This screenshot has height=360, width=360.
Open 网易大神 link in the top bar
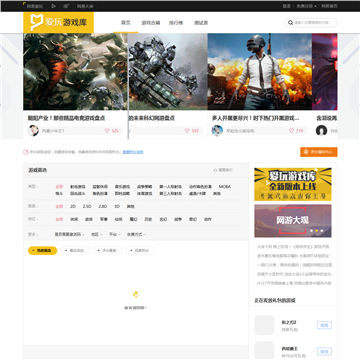coord(85,6)
